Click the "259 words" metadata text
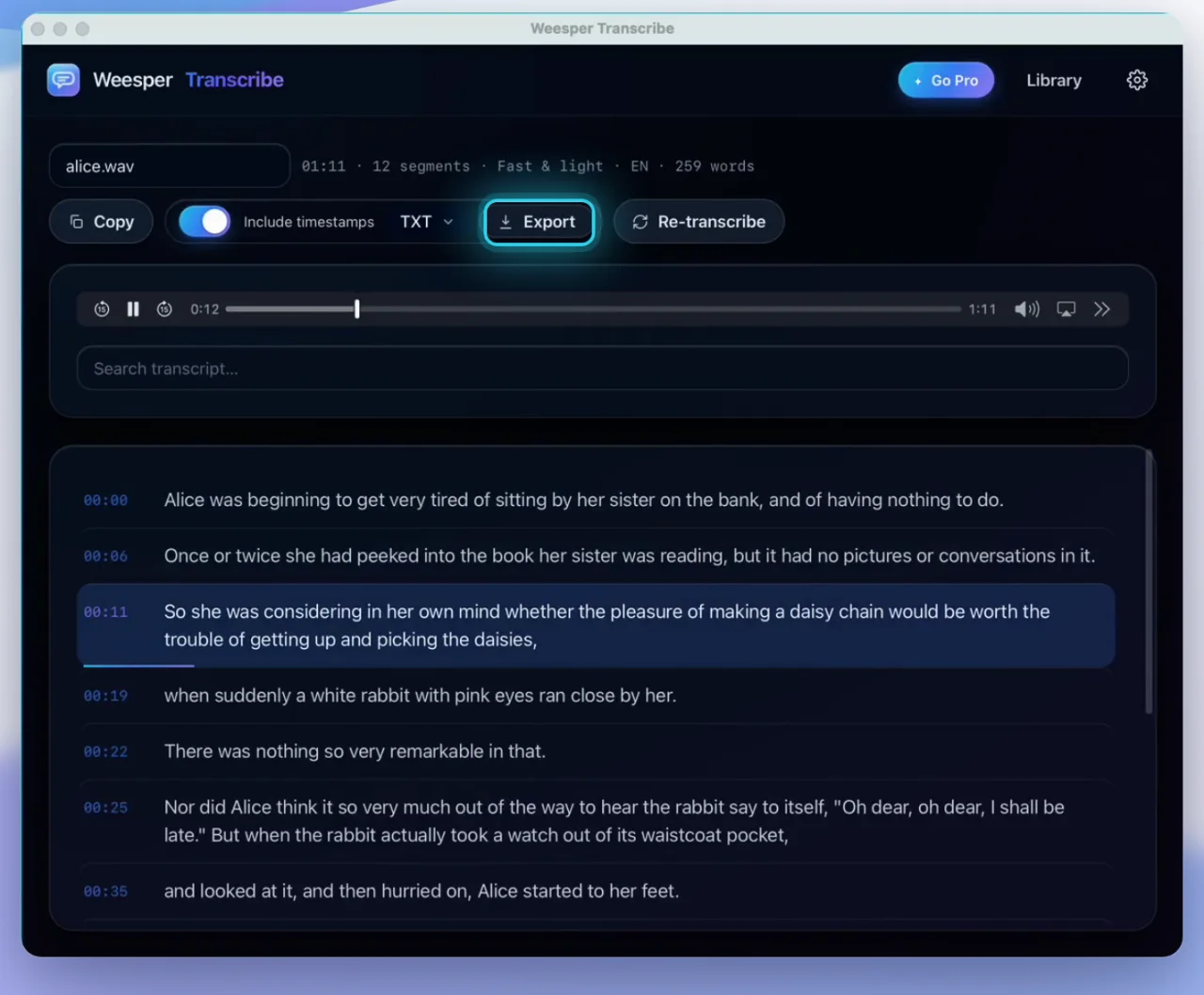This screenshot has height=995, width=1204. [714, 166]
